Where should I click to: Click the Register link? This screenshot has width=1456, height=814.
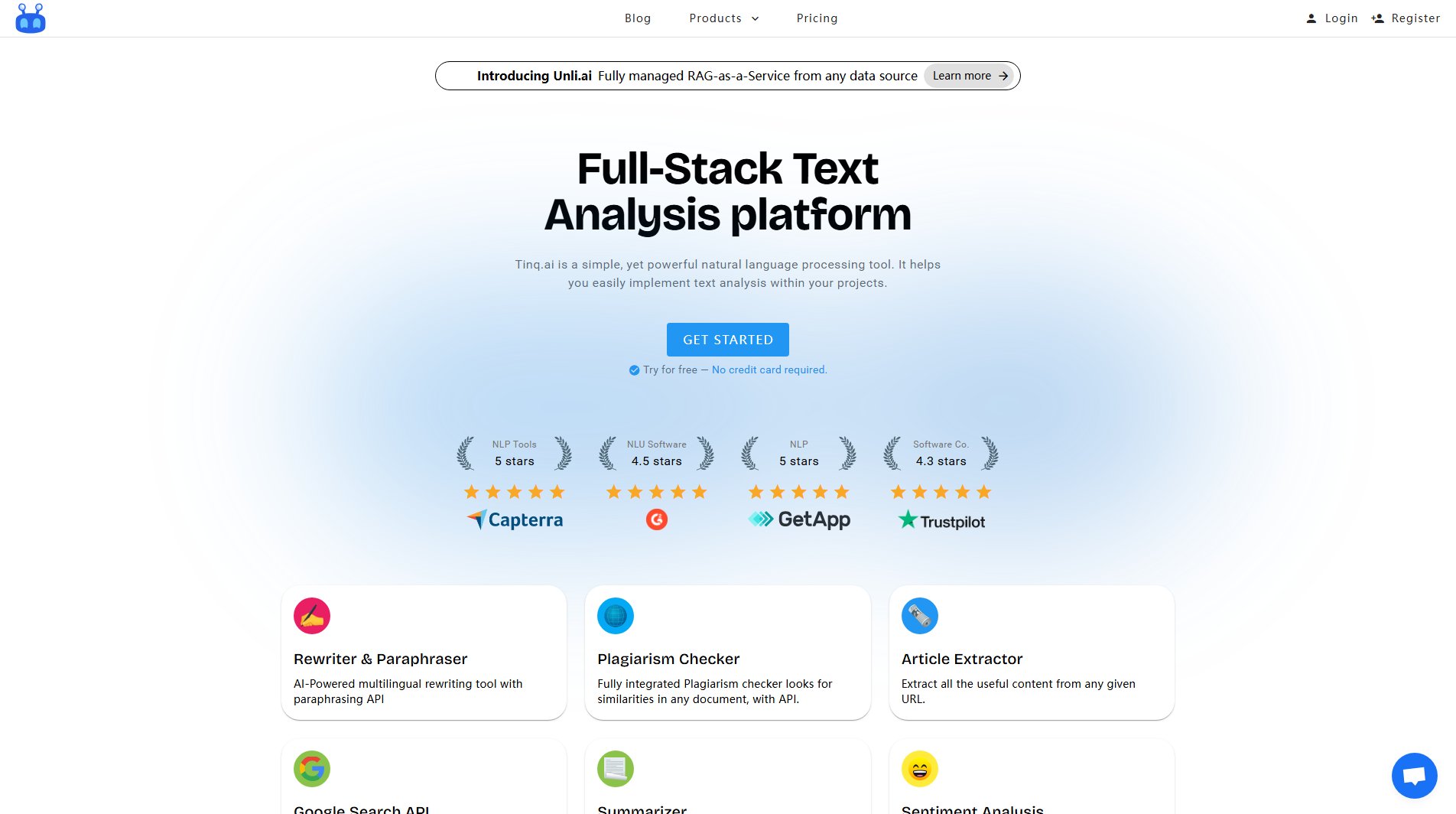[x=1414, y=18]
